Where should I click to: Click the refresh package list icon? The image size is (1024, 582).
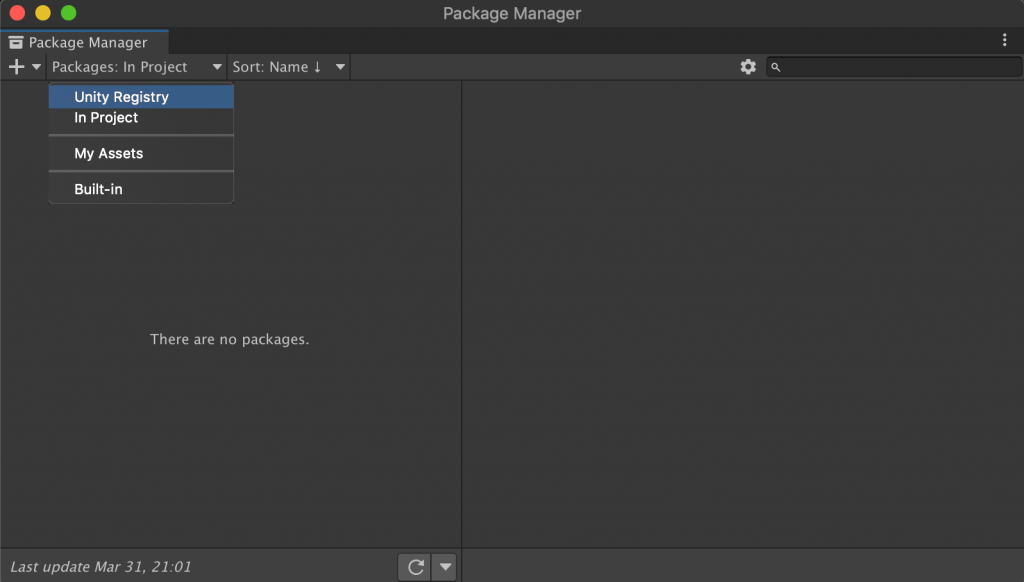click(x=414, y=567)
